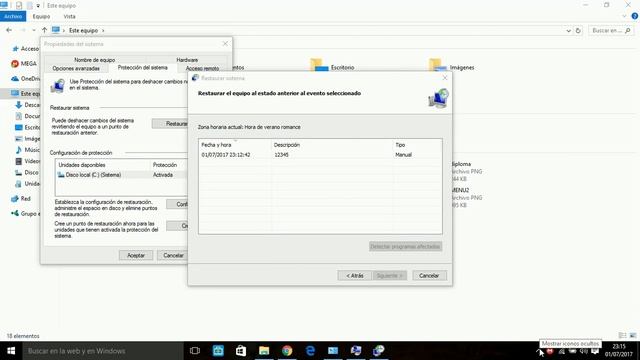Close the Propiedades del sistema dialog

tap(225, 44)
